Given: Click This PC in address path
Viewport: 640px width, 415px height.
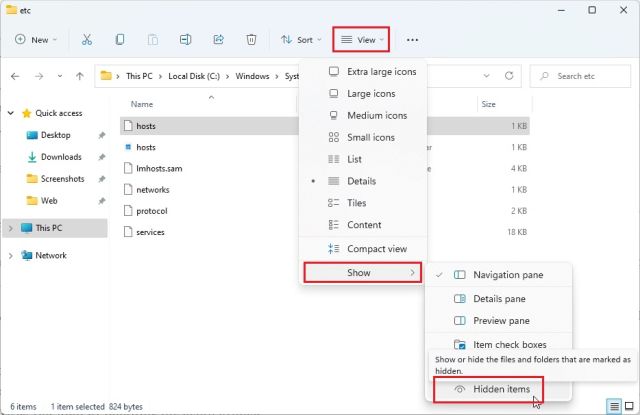Looking at the screenshot, I should click(x=139, y=76).
